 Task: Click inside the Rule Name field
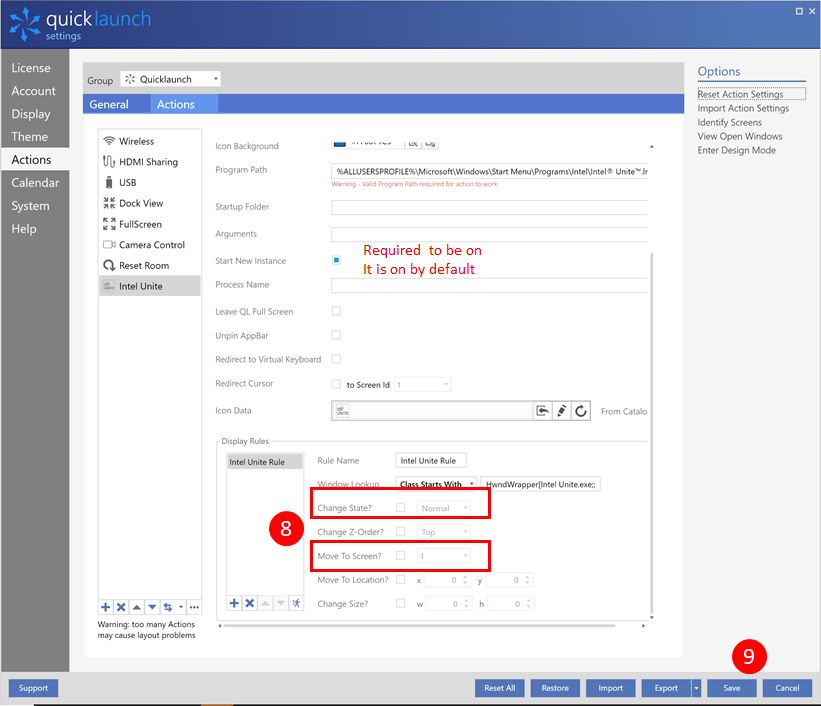[430, 460]
